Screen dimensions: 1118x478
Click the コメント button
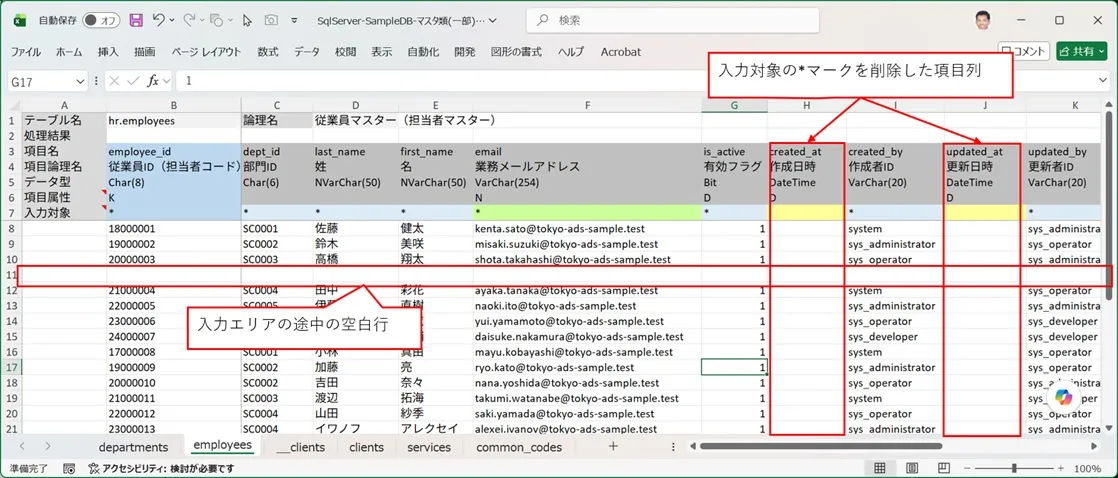pos(1023,51)
